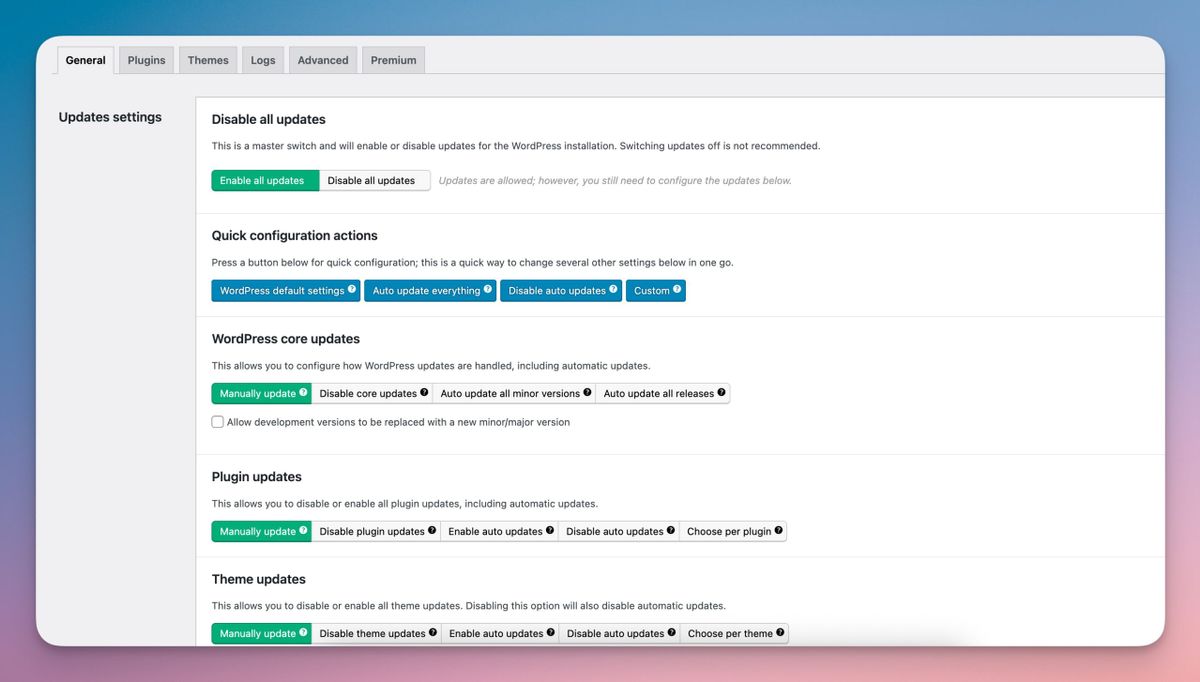Switch to the Advanced tab
This screenshot has height=682, width=1200.
pyautogui.click(x=323, y=60)
